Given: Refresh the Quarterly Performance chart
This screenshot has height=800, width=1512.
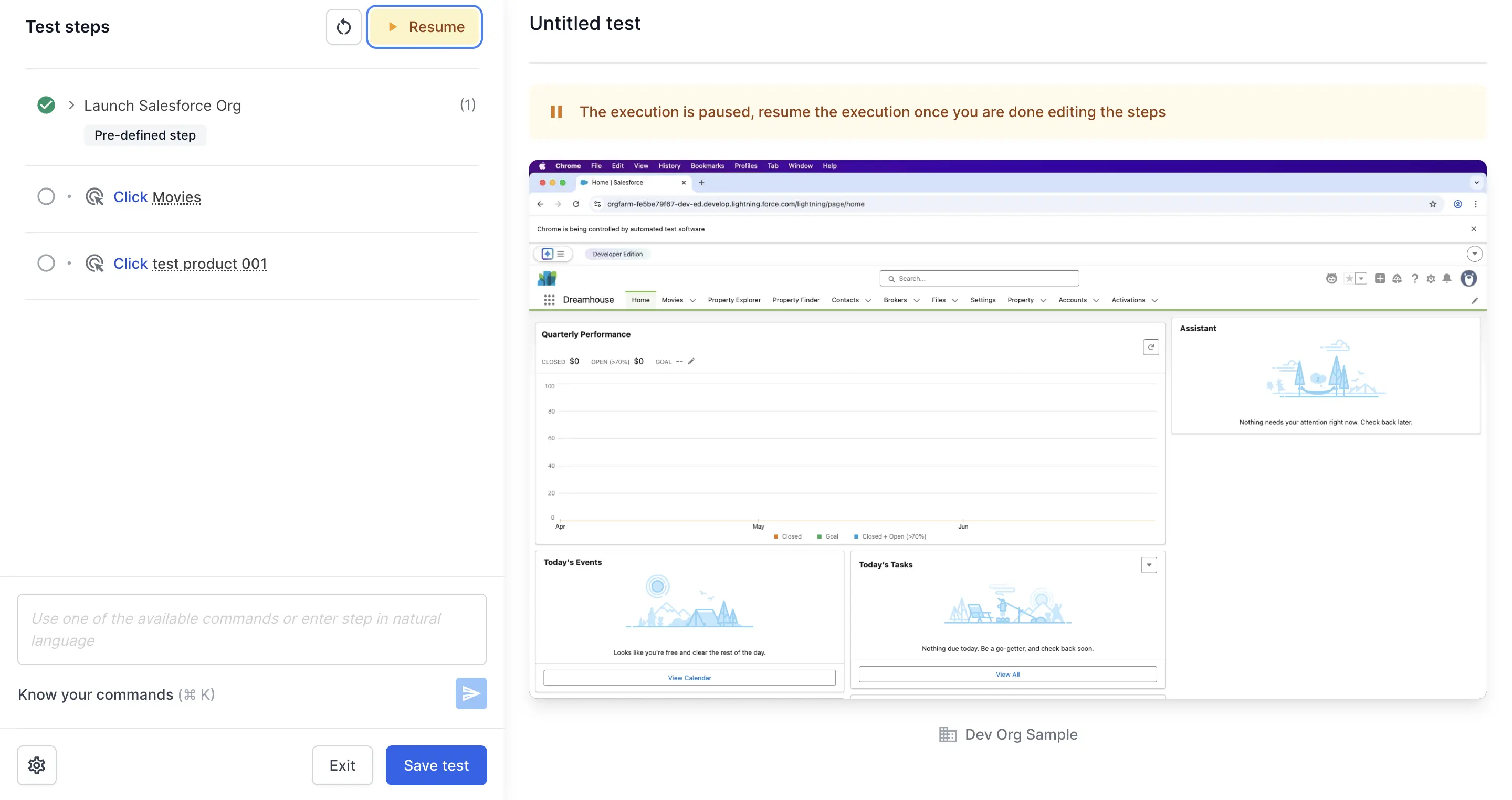Looking at the screenshot, I should (1151, 347).
